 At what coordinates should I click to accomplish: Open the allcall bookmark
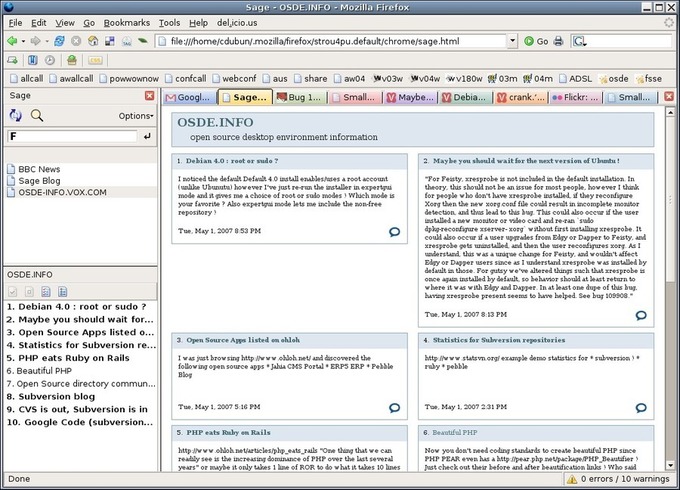[26, 78]
